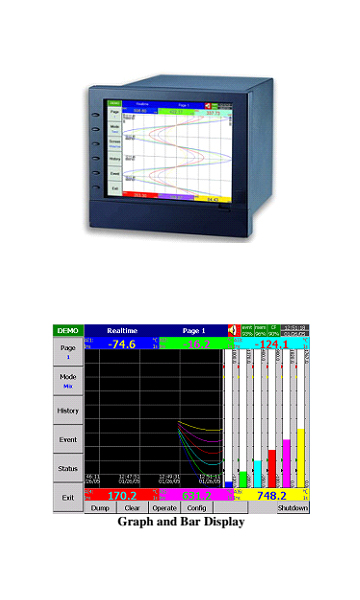Click the Dump button
The height and width of the screenshot is (600, 360).
coord(100,508)
